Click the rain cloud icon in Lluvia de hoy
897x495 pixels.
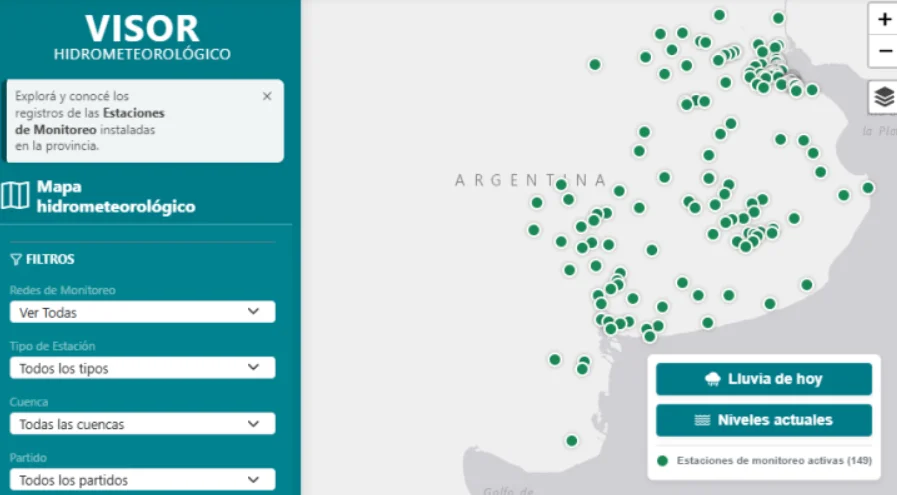(x=713, y=379)
